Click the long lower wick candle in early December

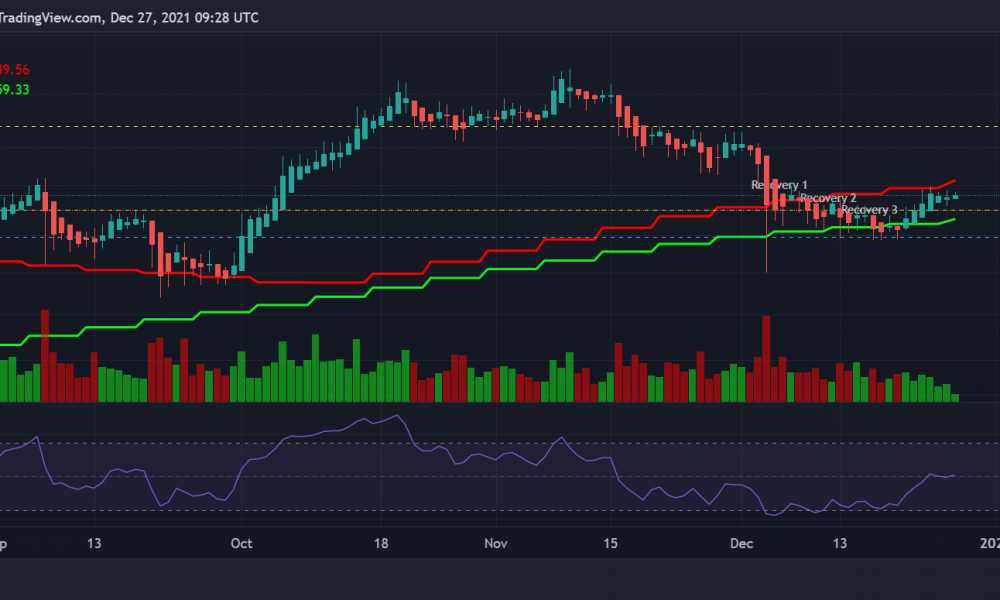click(766, 214)
